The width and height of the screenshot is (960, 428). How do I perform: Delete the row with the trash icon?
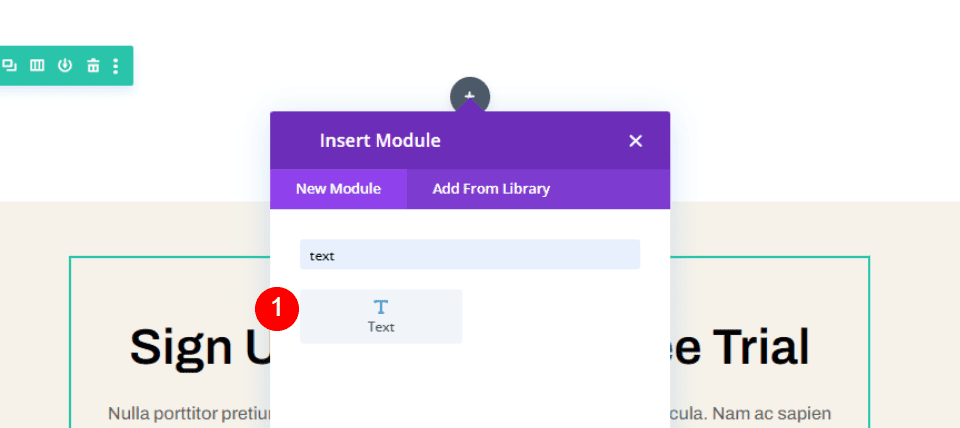coord(93,66)
